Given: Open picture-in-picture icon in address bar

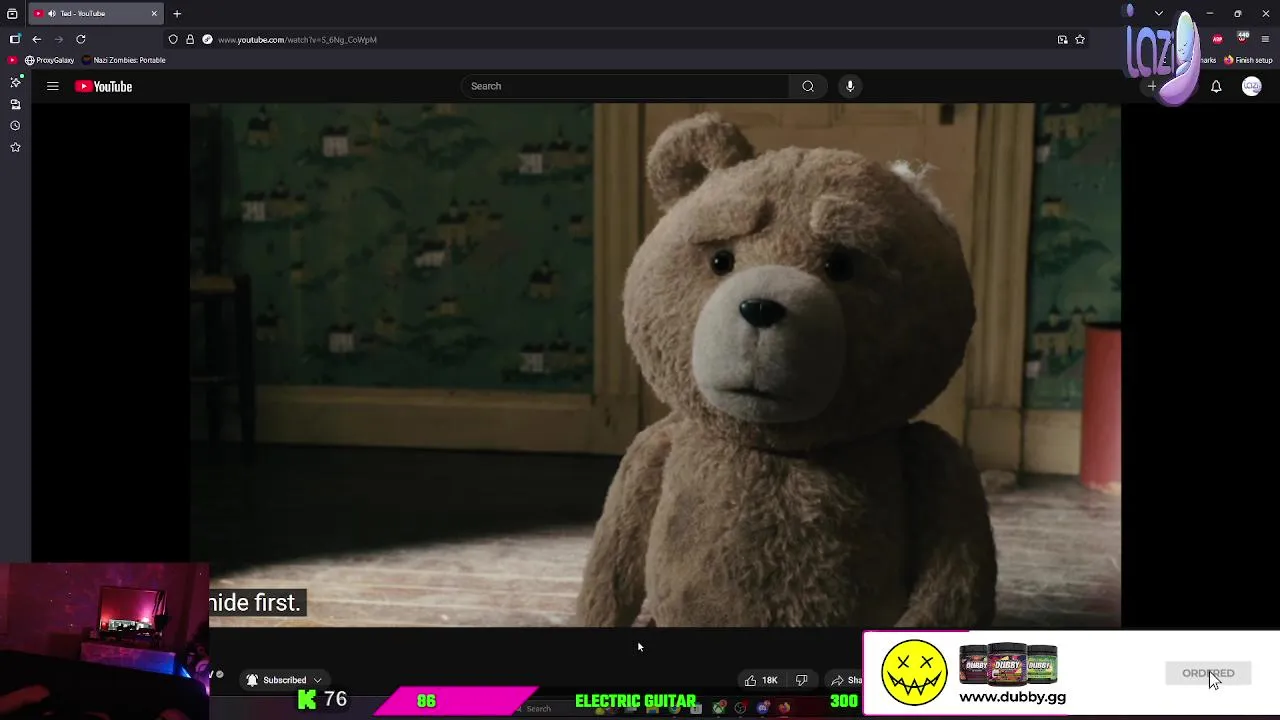Looking at the screenshot, I should [x=1062, y=39].
